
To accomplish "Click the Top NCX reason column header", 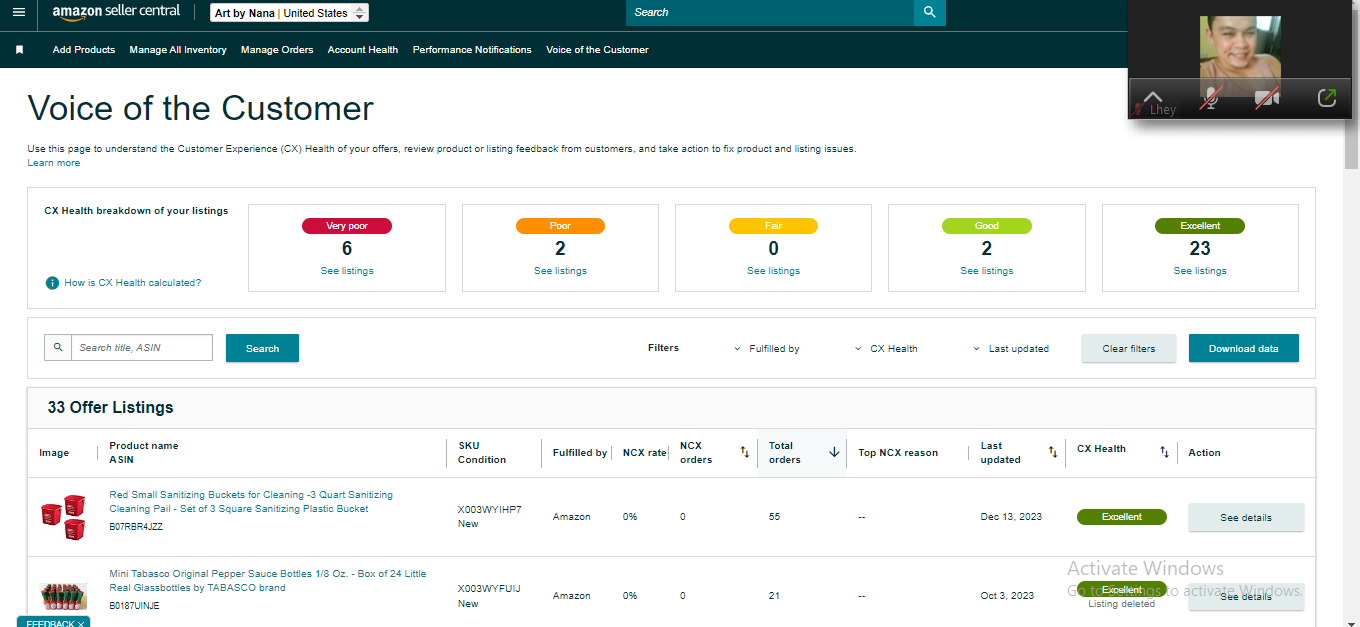I will [898, 453].
